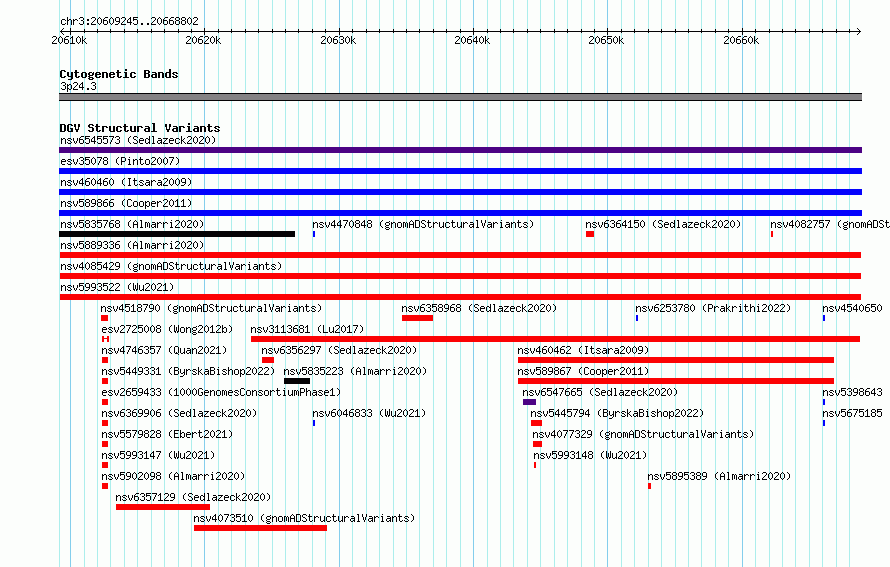
Task: Select red bar under nsv460462 (Itsara2009)
Action: pos(676,360)
